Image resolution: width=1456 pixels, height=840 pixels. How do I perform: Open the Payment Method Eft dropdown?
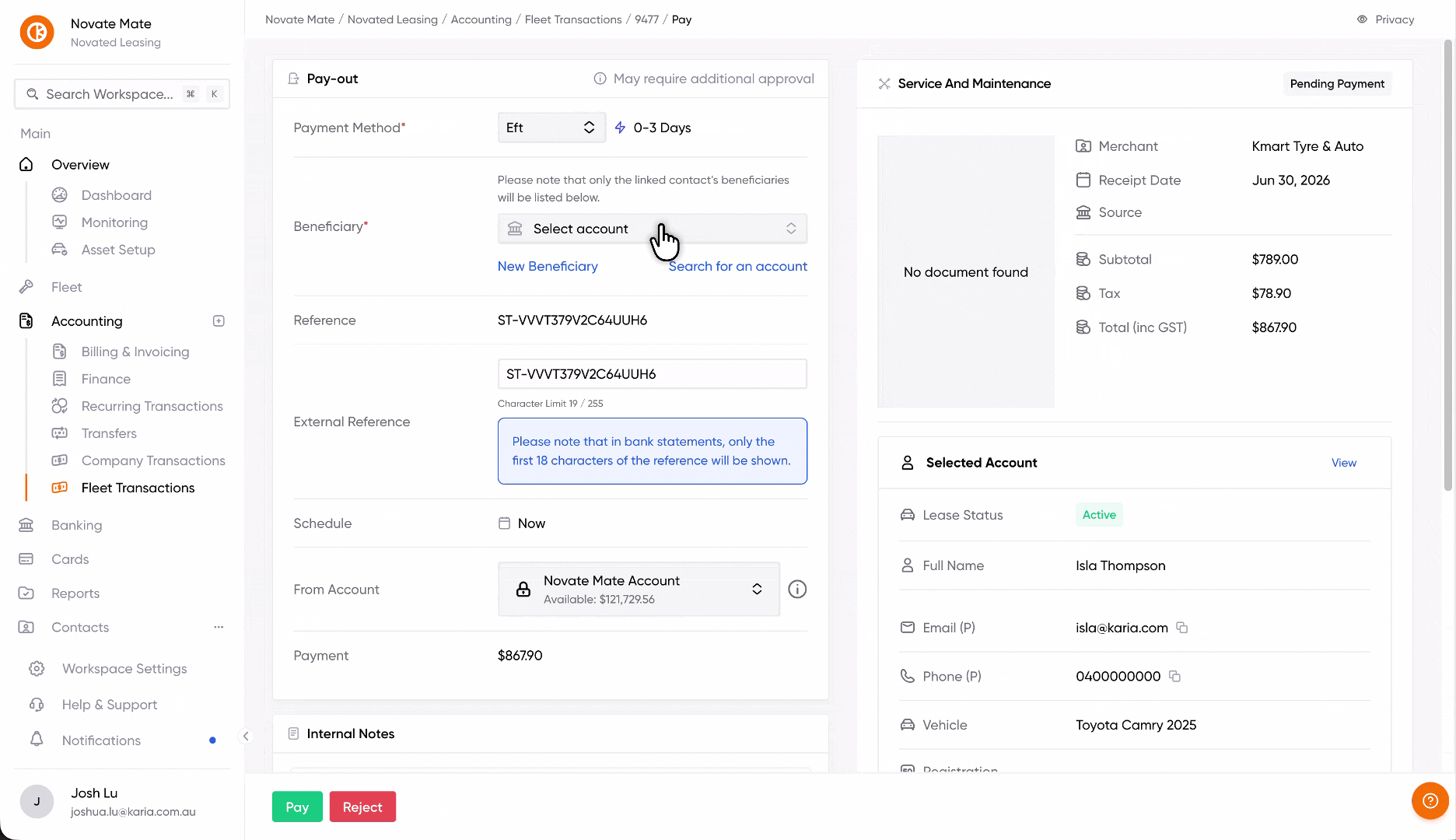pyautogui.click(x=551, y=128)
